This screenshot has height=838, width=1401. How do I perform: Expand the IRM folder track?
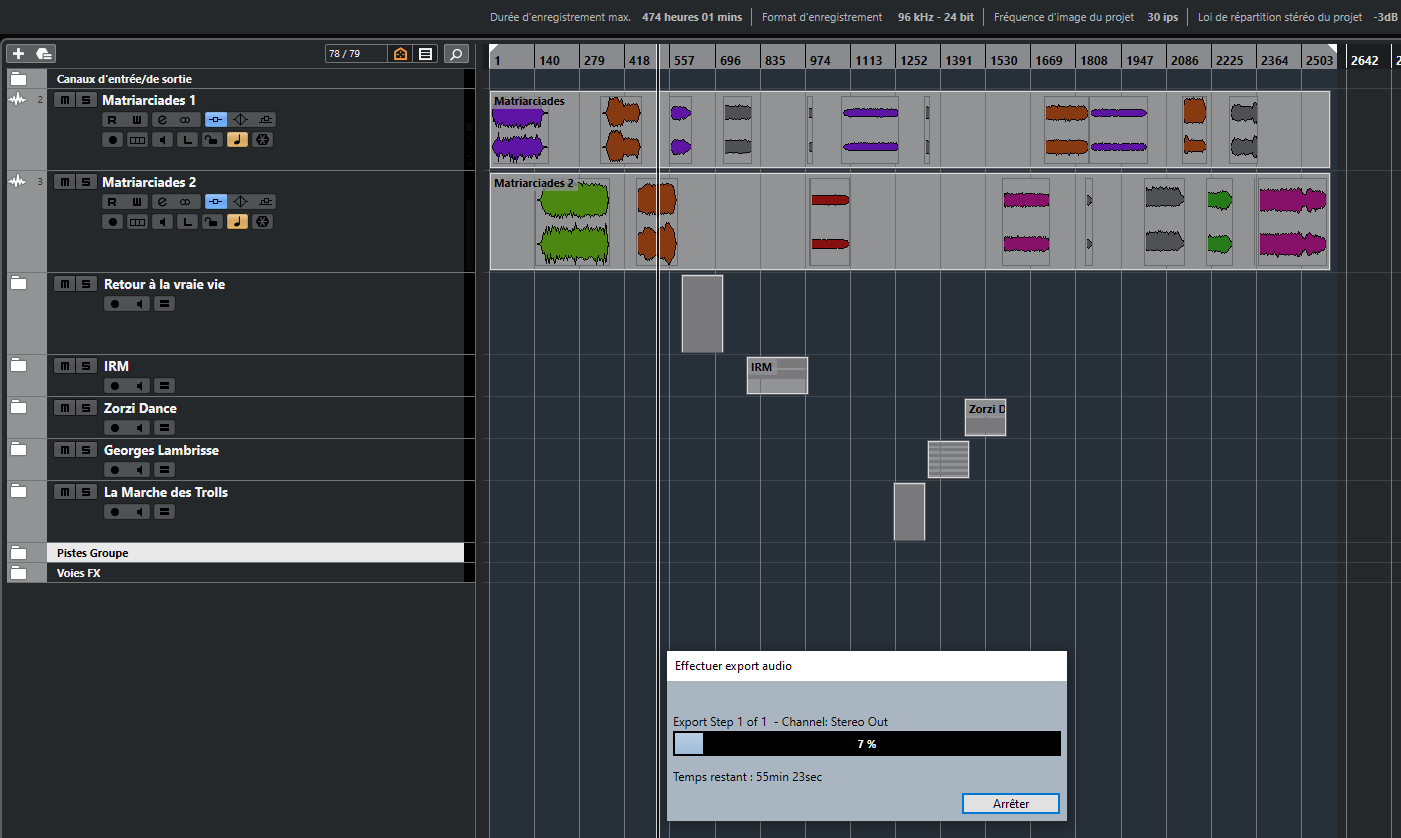point(18,366)
